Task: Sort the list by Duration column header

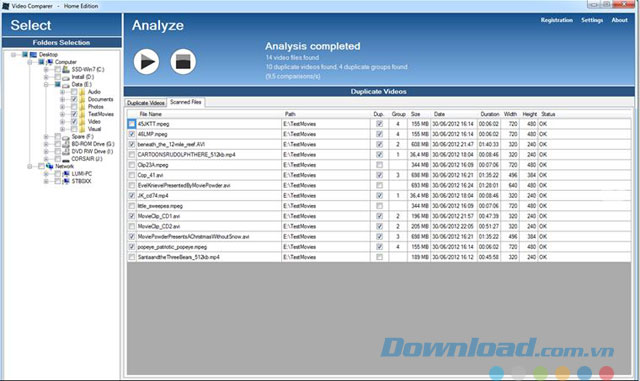Action: (489, 114)
